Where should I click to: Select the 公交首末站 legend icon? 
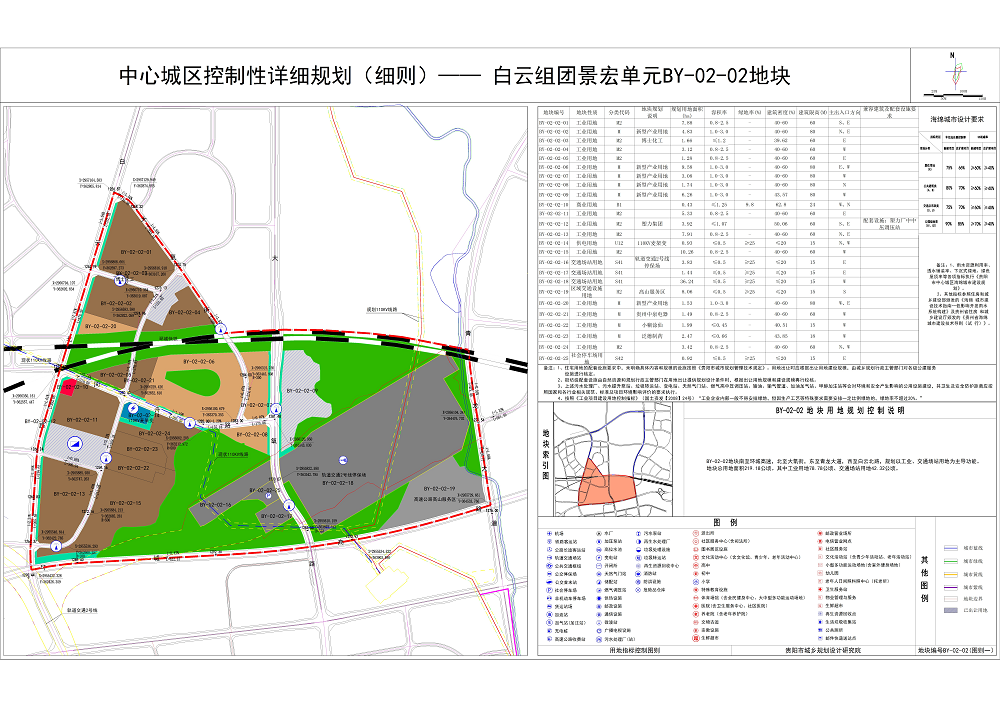(x=549, y=582)
